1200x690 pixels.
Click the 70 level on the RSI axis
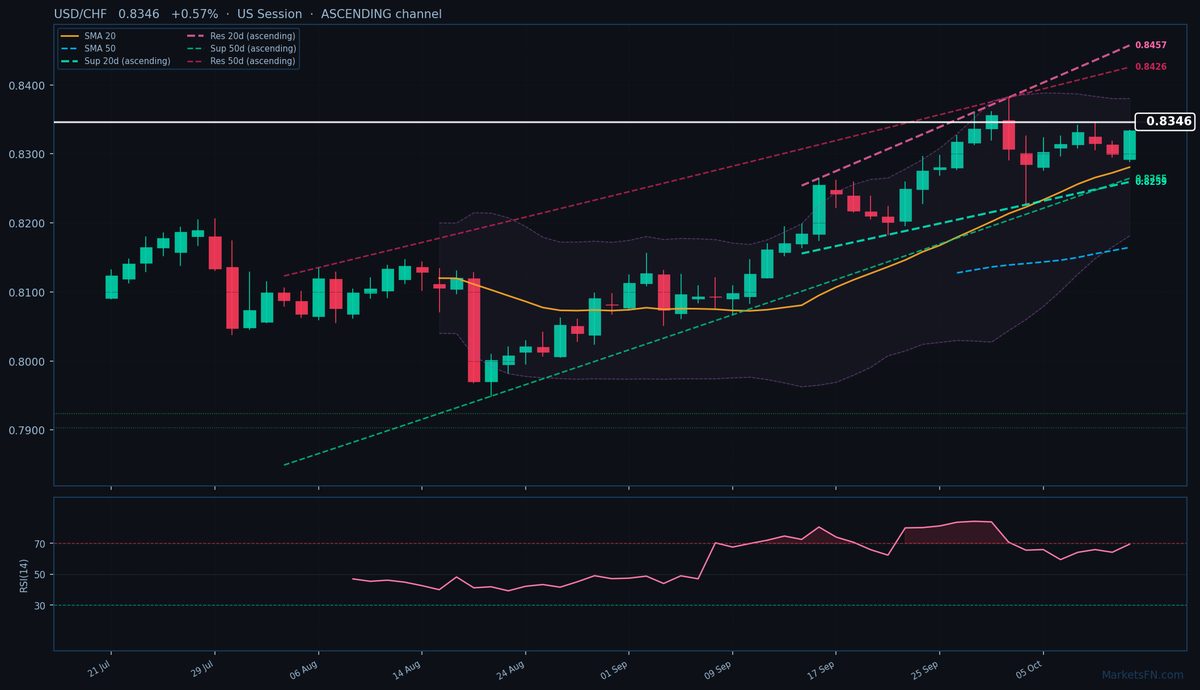point(42,544)
